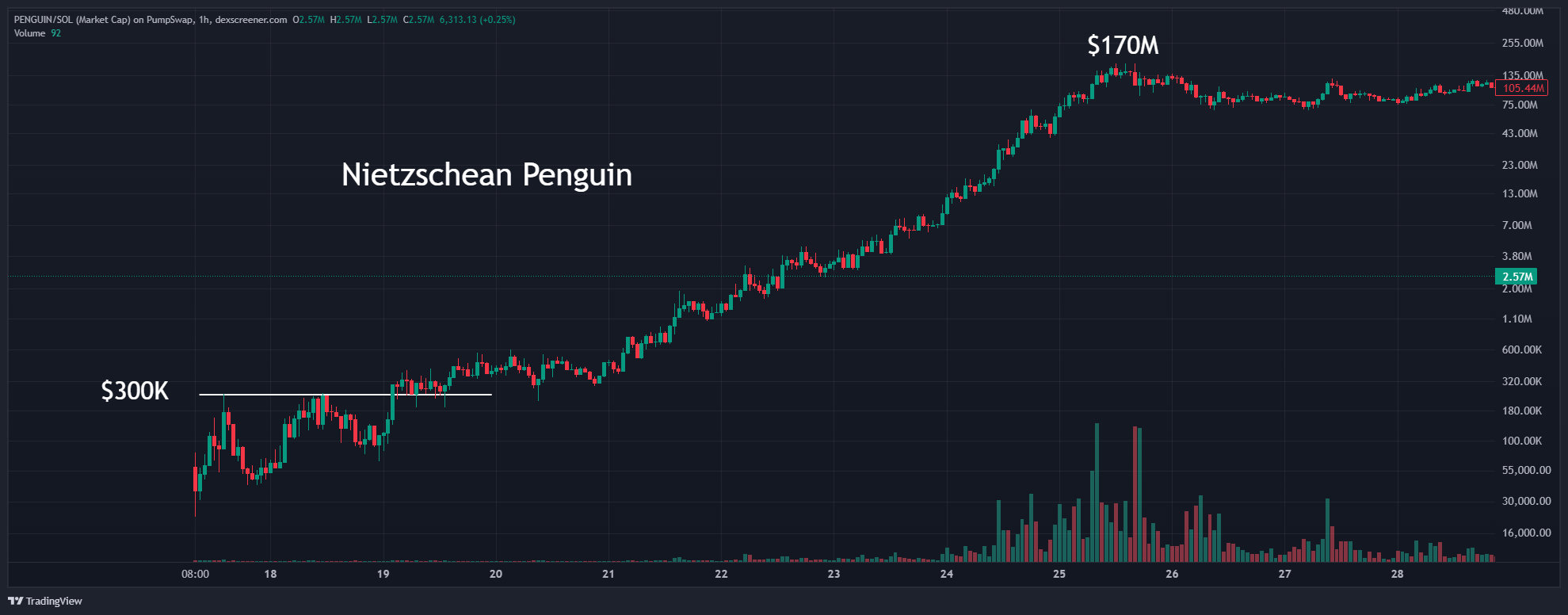
Task: Click the tallest green volume bar
Action: 1097,492
